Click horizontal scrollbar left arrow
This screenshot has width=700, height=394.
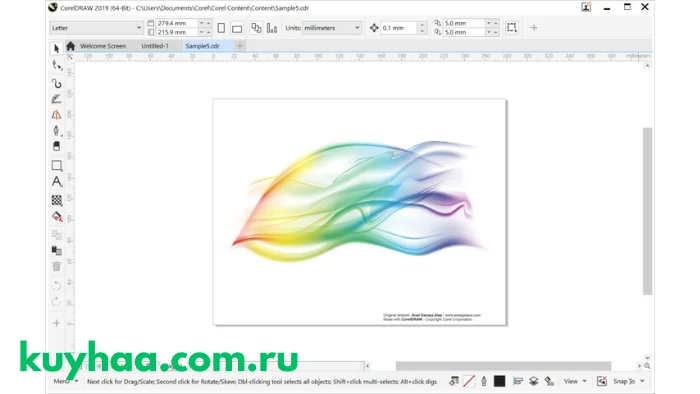367,366
